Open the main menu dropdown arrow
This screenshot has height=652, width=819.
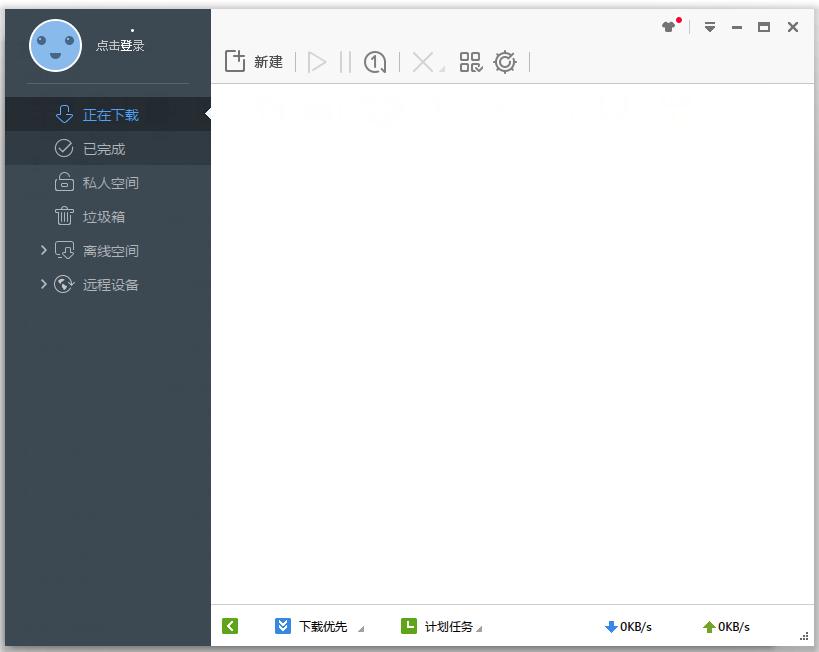point(710,27)
